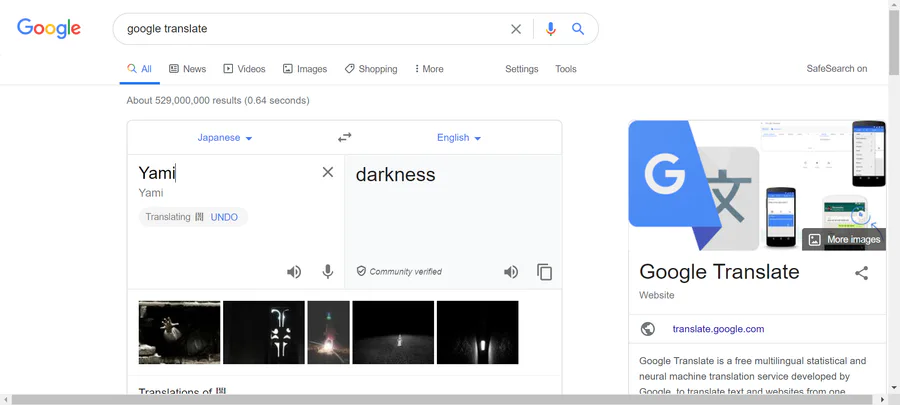Image resolution: width=900 pixels, height=405 pixels.
Task: Visit the translate.google.com link
Action: pyautogui.click(x=718, y=329)
